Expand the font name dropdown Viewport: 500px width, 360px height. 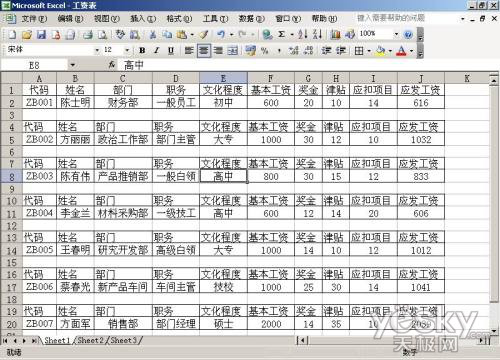[x=97, y=51]
